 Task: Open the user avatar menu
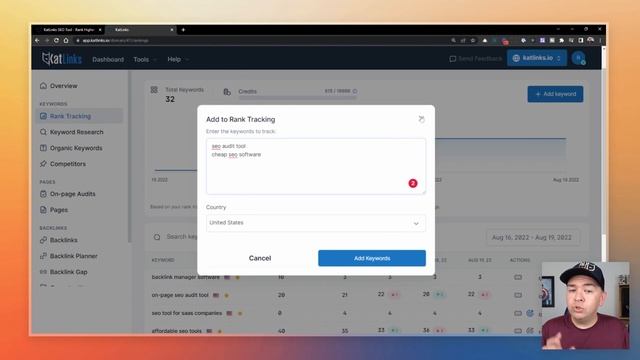coord(579,58)
